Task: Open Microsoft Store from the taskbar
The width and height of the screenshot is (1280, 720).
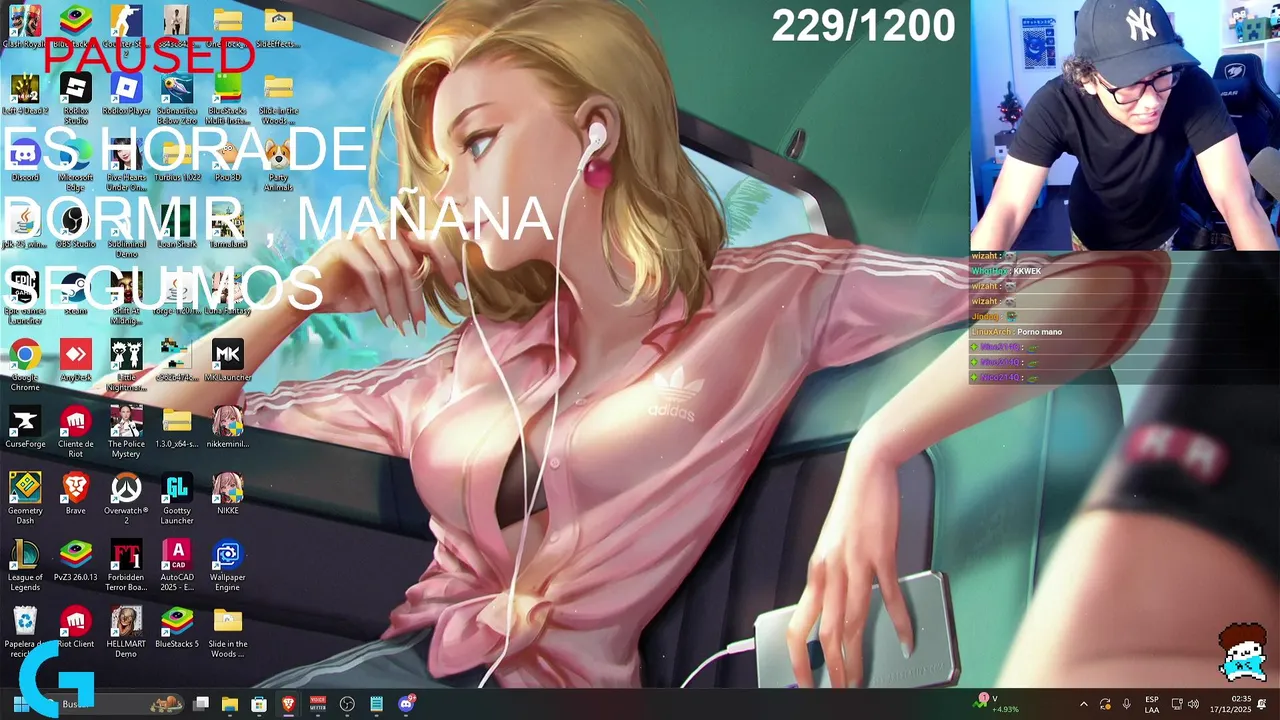Action: point(259,704)
